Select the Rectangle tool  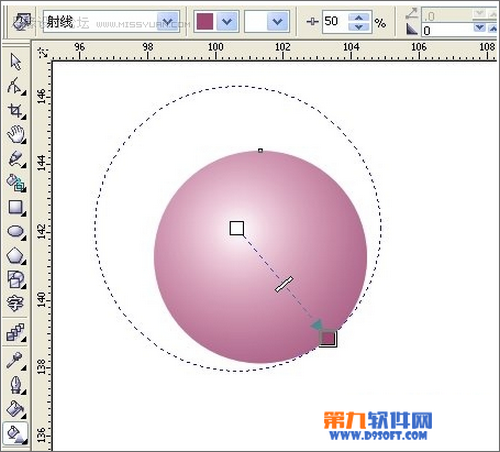(x=16, y=207)
